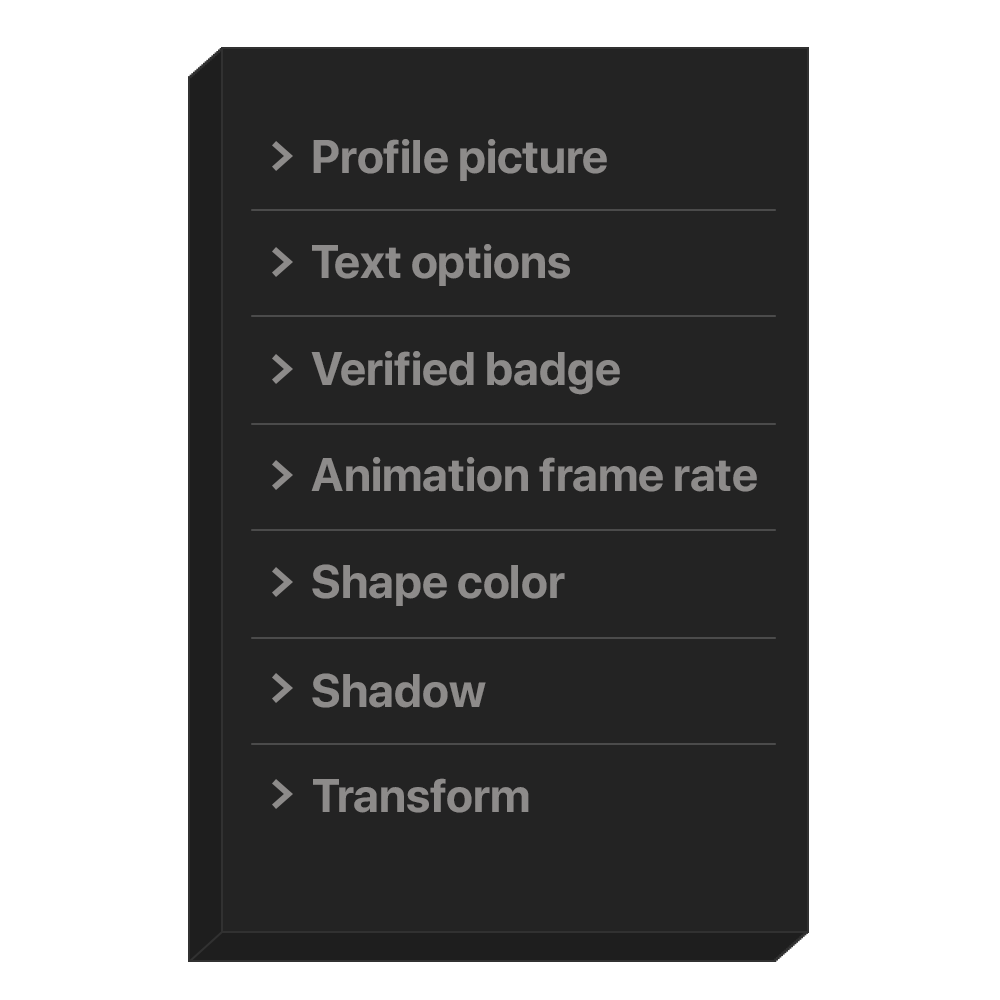Viewport: 1000px width, 1000px height.
Task: Expand Animation frame rate via chevron
Action: (282, 475)
